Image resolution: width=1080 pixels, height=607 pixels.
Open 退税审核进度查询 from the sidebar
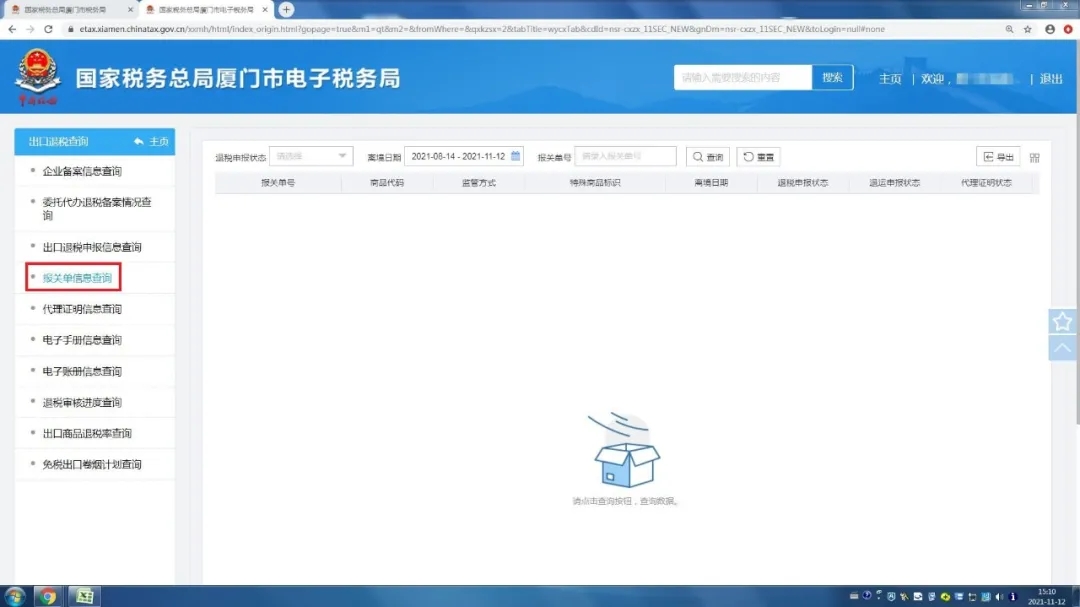(82, 402)
